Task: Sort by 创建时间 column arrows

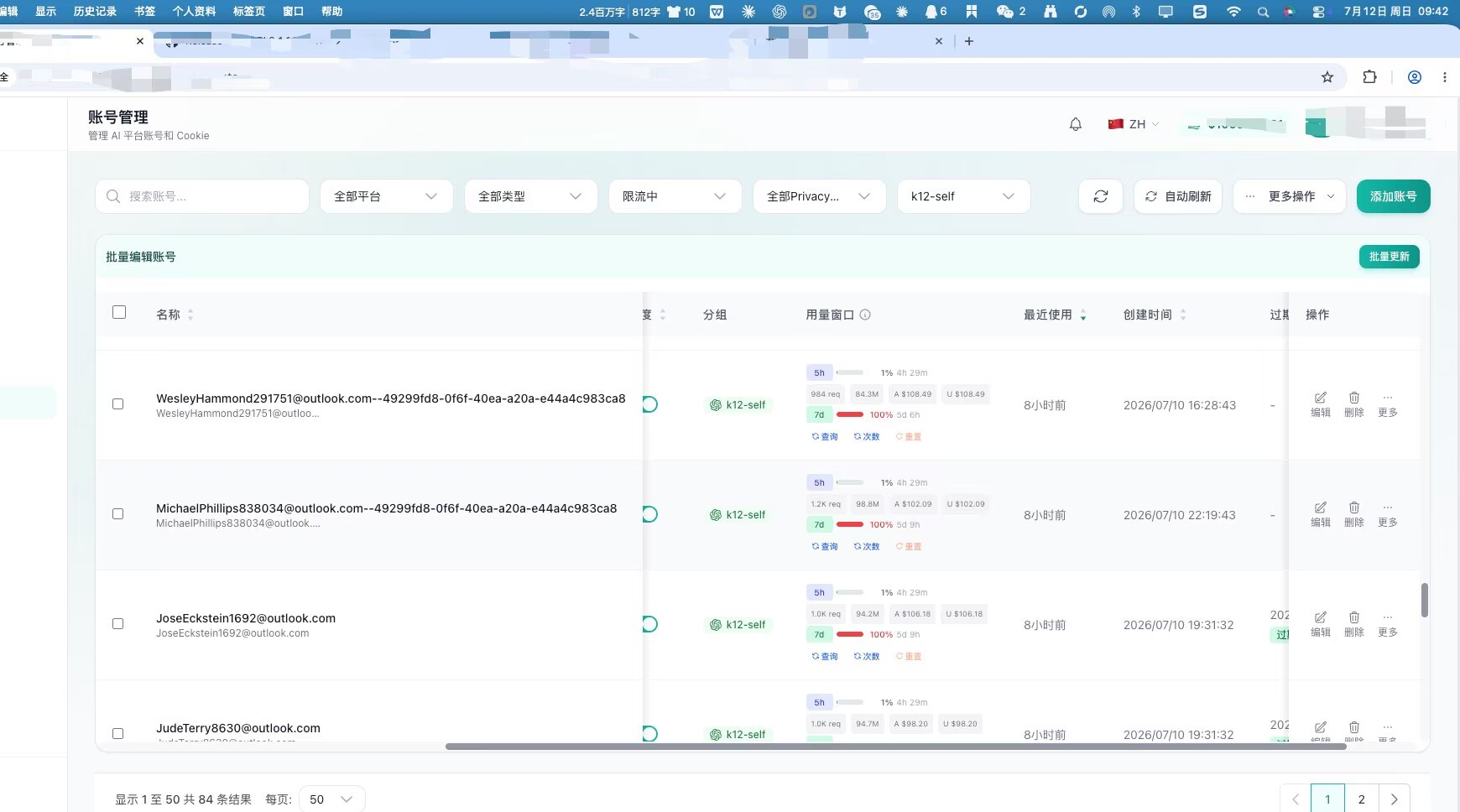Action: (x=1183, y=315)
